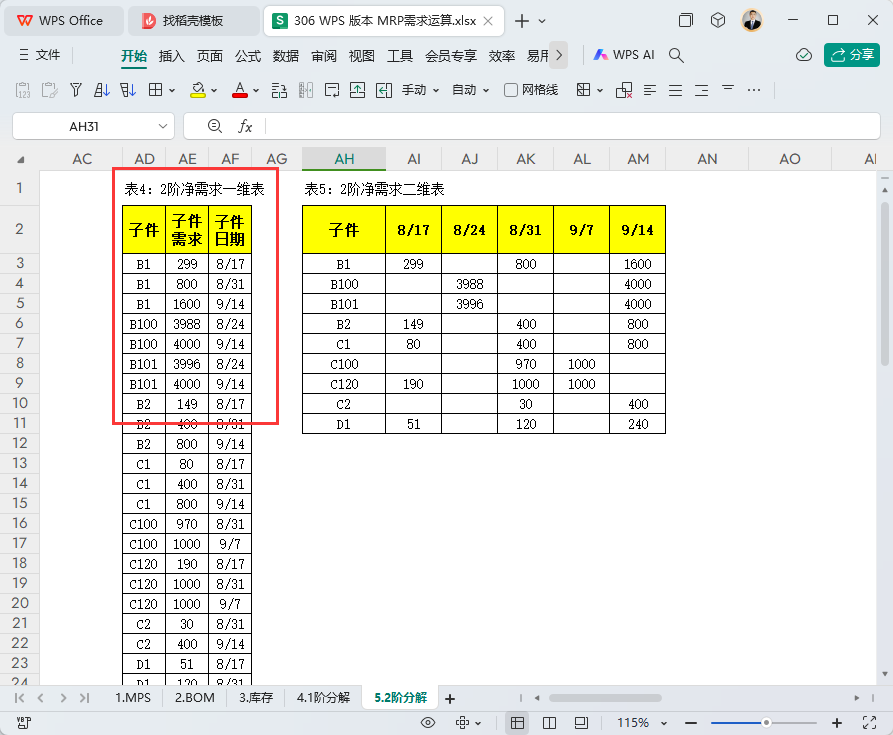The height and width of the screenshot is (735, 893).
Task: Open the 手动 dropdown
Action: tap(420, 90)
